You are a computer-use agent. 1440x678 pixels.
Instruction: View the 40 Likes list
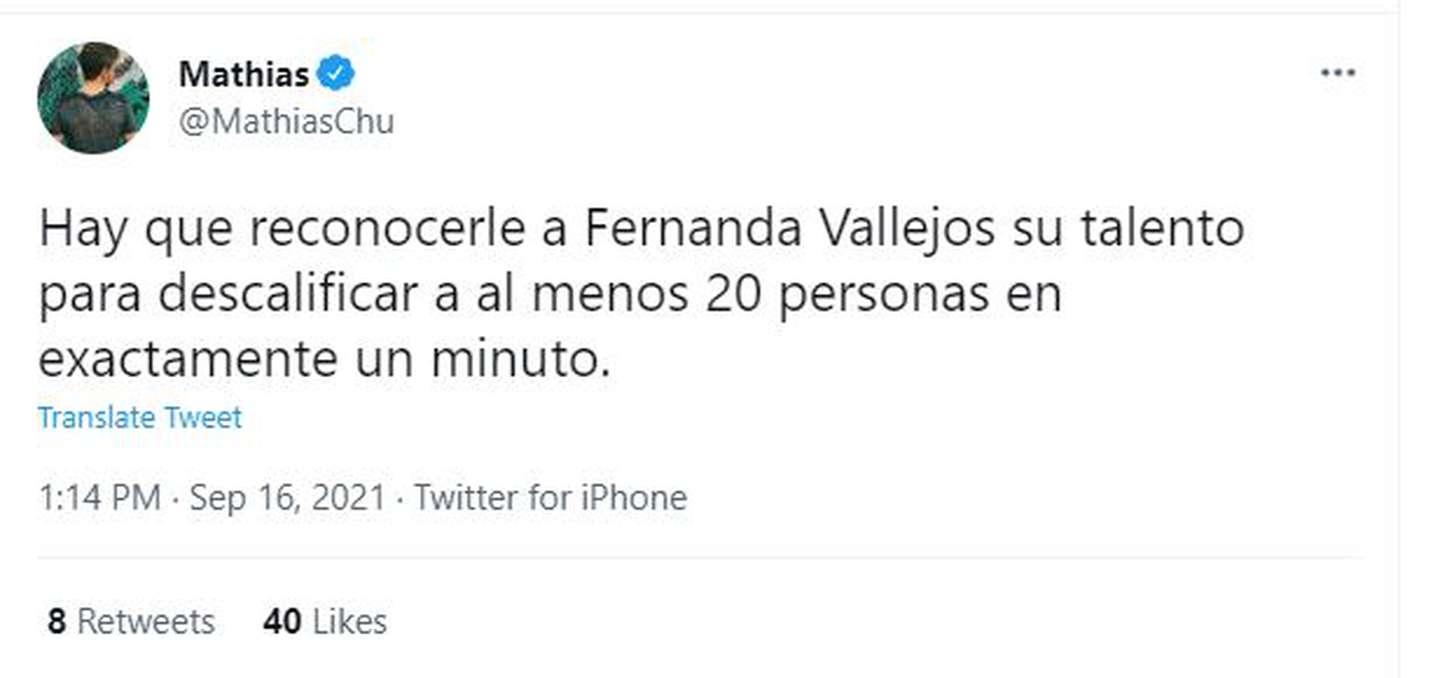tap(325, 621)
